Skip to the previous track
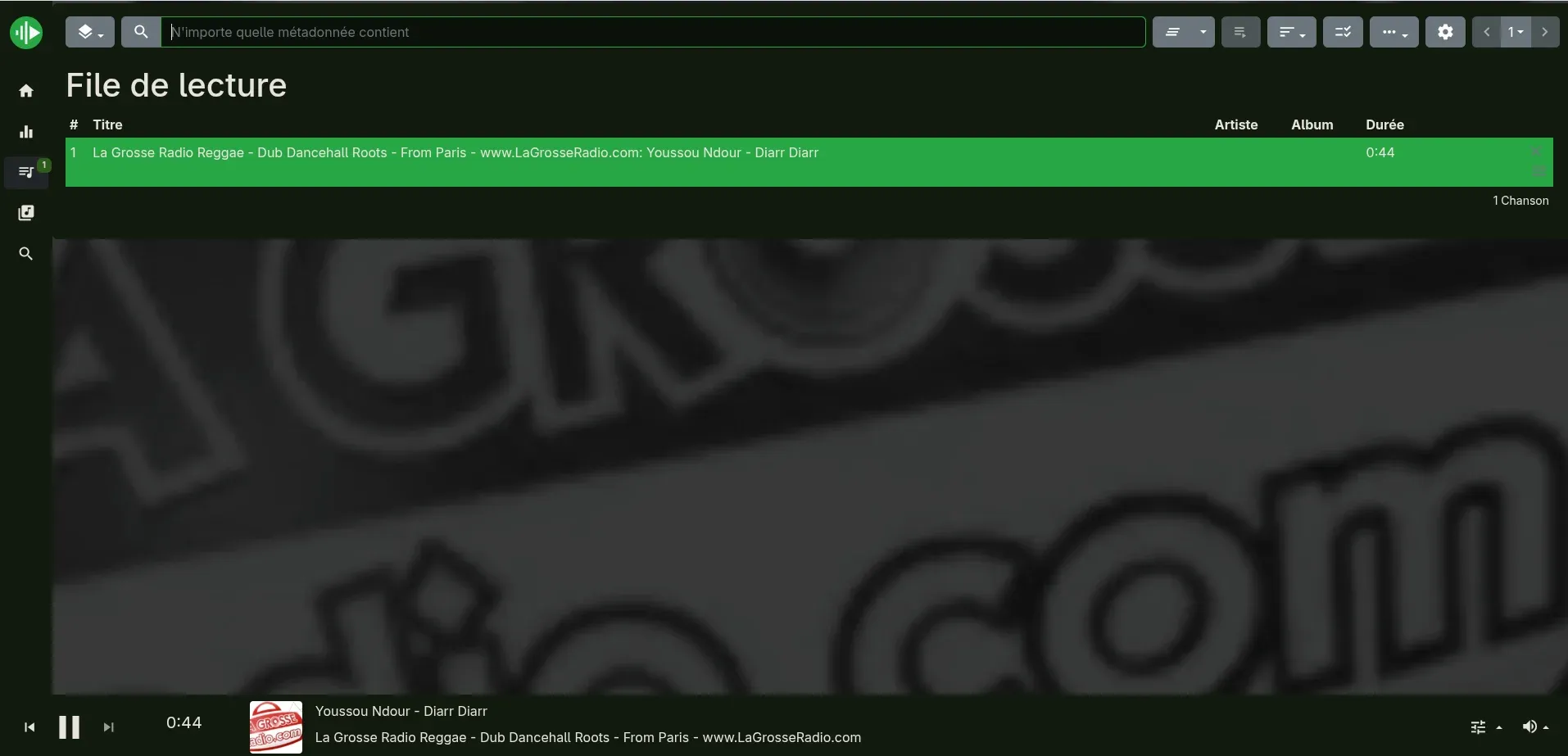 click(29, 727)
